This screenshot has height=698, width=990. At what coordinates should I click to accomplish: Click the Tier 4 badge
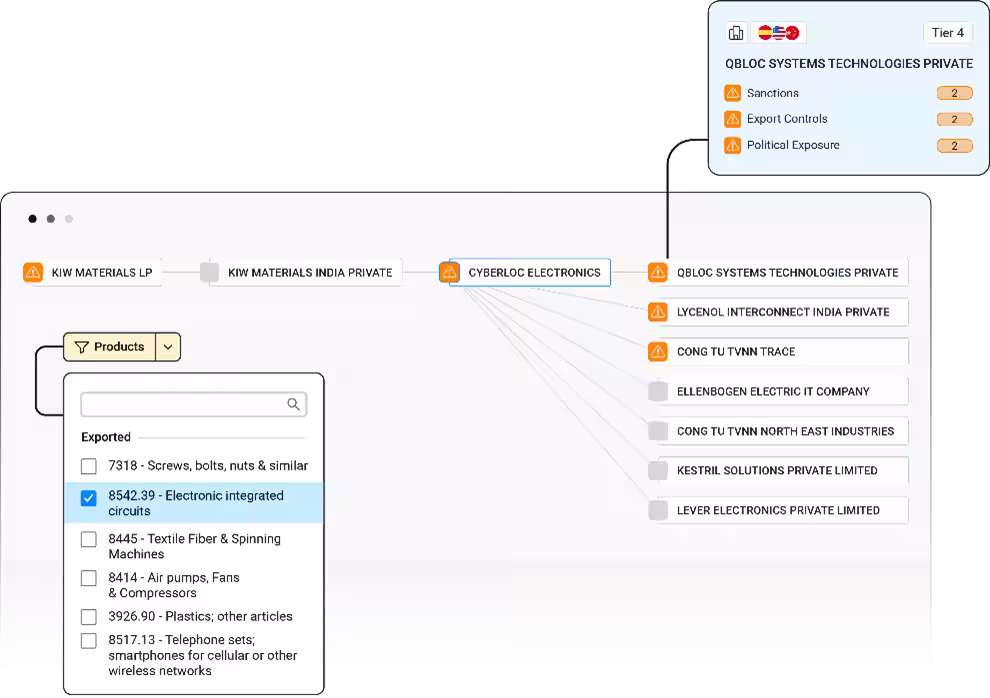[947, 33]
